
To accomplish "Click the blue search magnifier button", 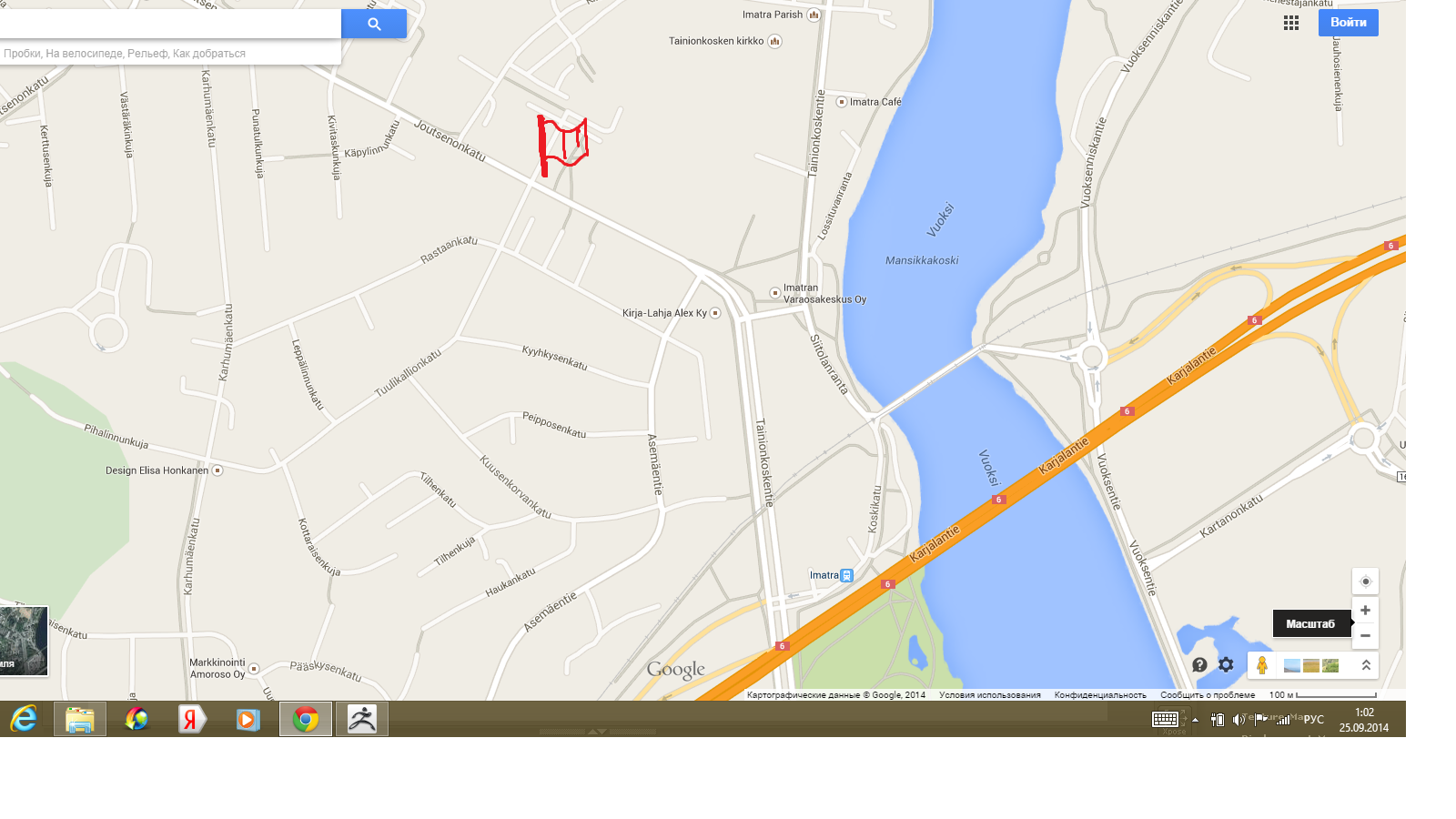I will point(373,24).
